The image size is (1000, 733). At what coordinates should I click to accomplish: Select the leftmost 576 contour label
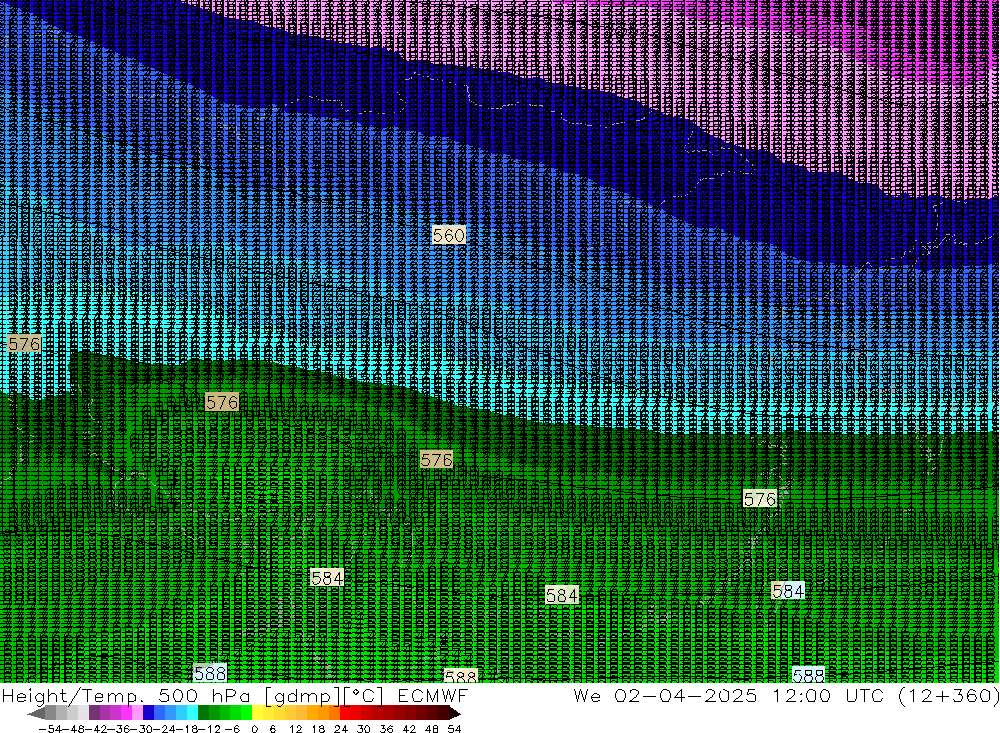click(24, 344)
